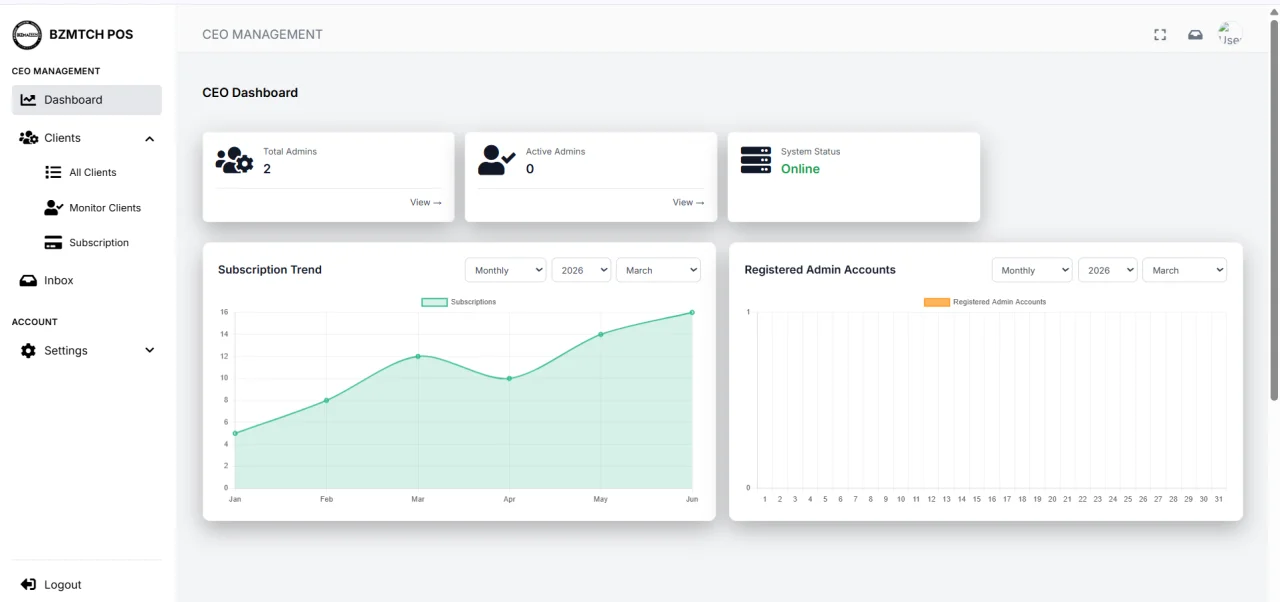Click the Settings gear icon
Image resolution: width=1280 pixels, height=602 pixels.
click(x=28, y=351)
